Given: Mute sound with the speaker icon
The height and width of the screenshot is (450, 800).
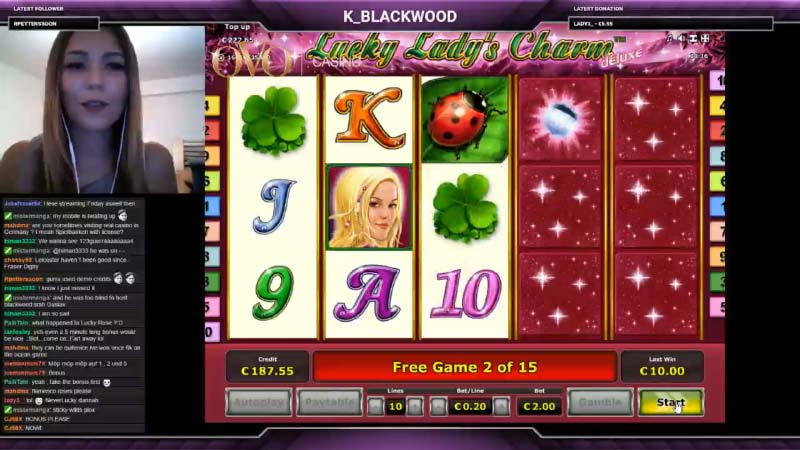Looking at the screenshot, I should (682, 39).
